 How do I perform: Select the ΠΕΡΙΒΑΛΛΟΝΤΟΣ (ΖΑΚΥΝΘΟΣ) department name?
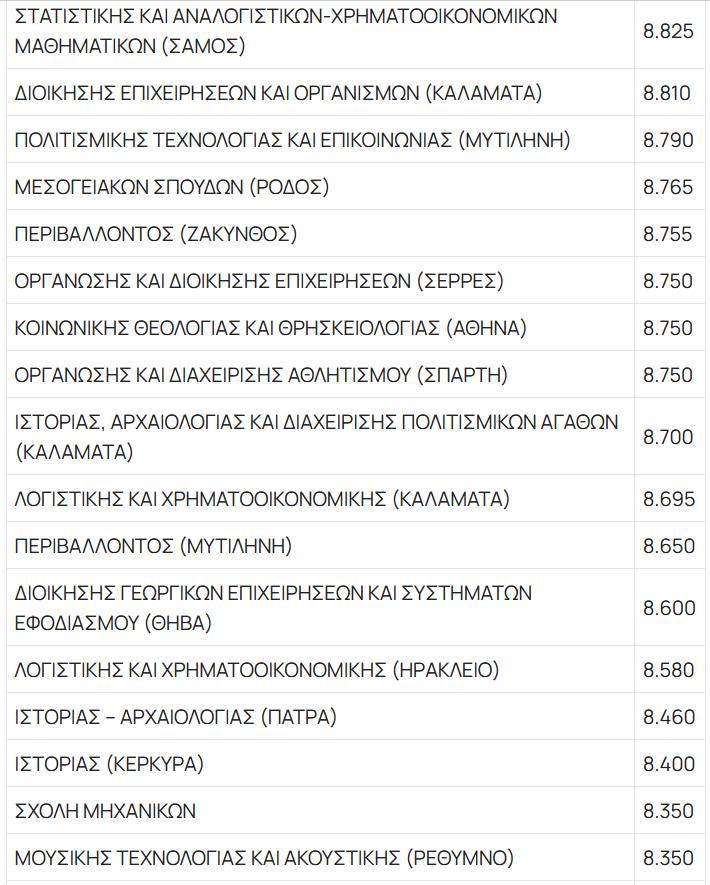click(157, 234)
